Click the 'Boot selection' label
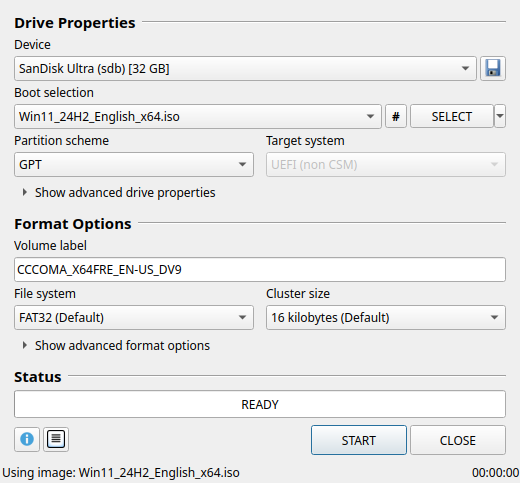 pyautogui.click(x=54, y=93)
